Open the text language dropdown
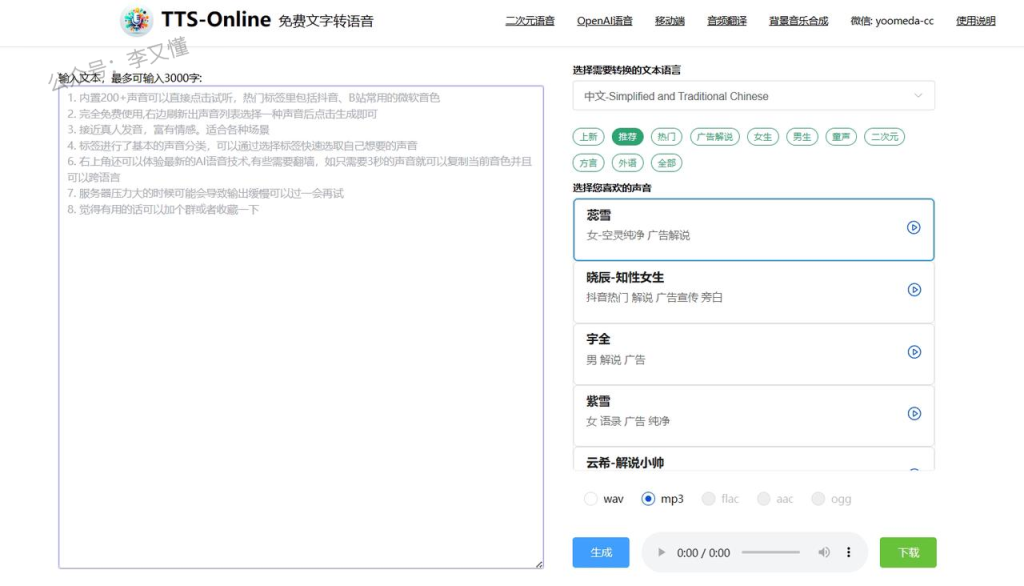 click(x=753, y=96)
